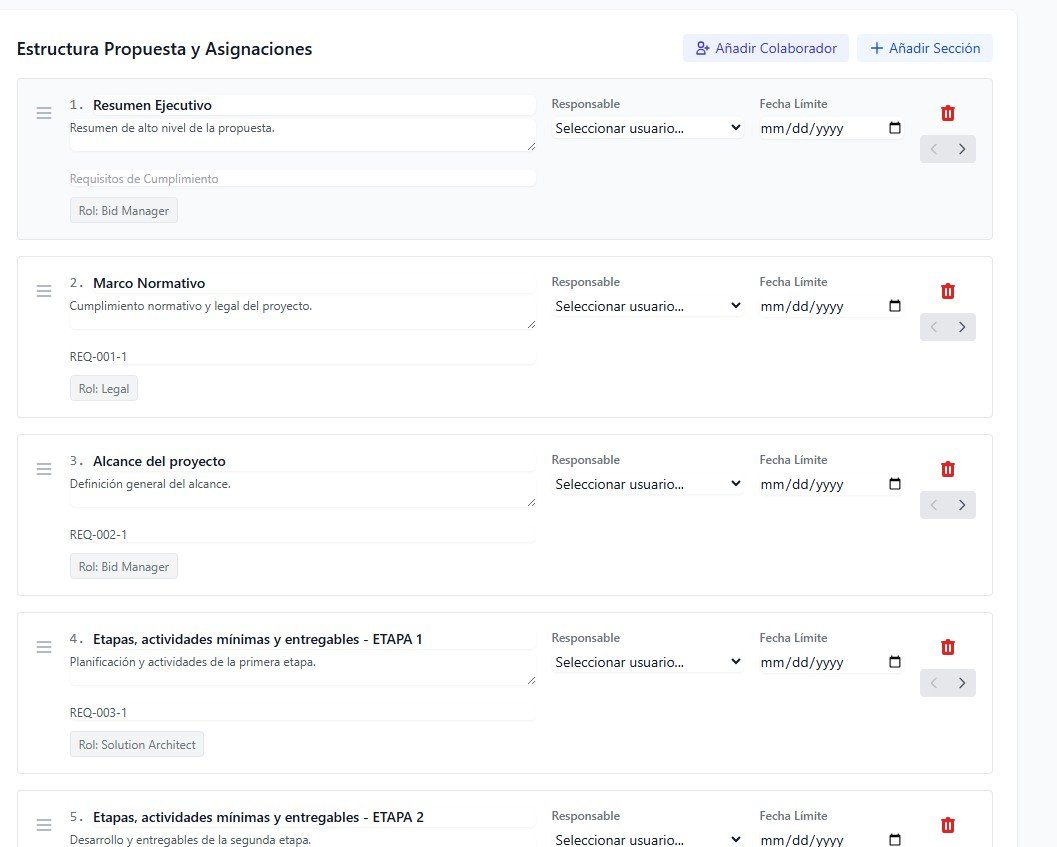This screenshot has width=1057, height=847.
Task: Click Fecha Límite date text for ETAPA 1
Action: 802,662
